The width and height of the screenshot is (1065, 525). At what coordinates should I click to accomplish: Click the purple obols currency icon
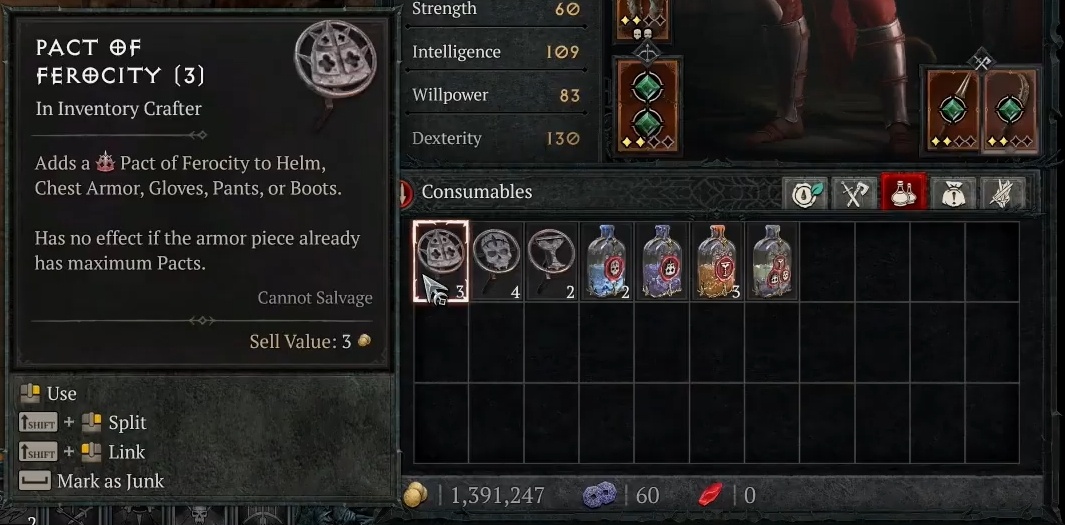tap(600, 494)
